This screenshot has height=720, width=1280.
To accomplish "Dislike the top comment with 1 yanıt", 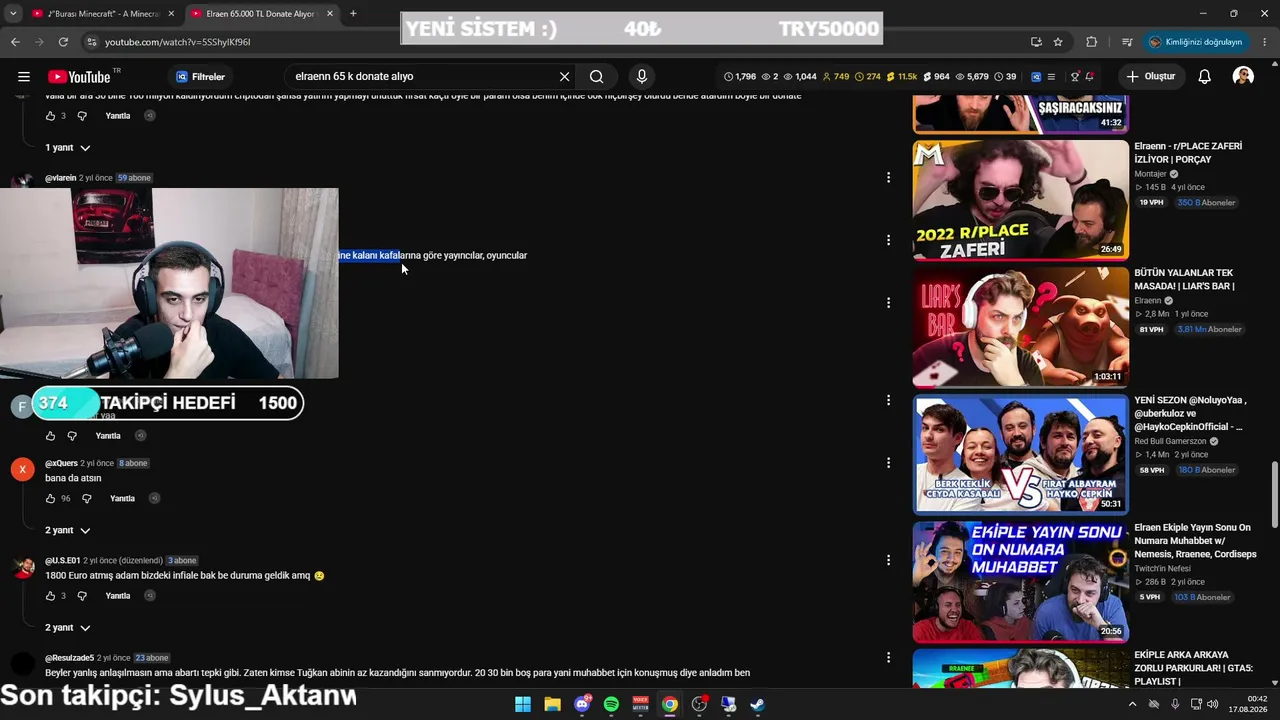I will coord(82,116).
